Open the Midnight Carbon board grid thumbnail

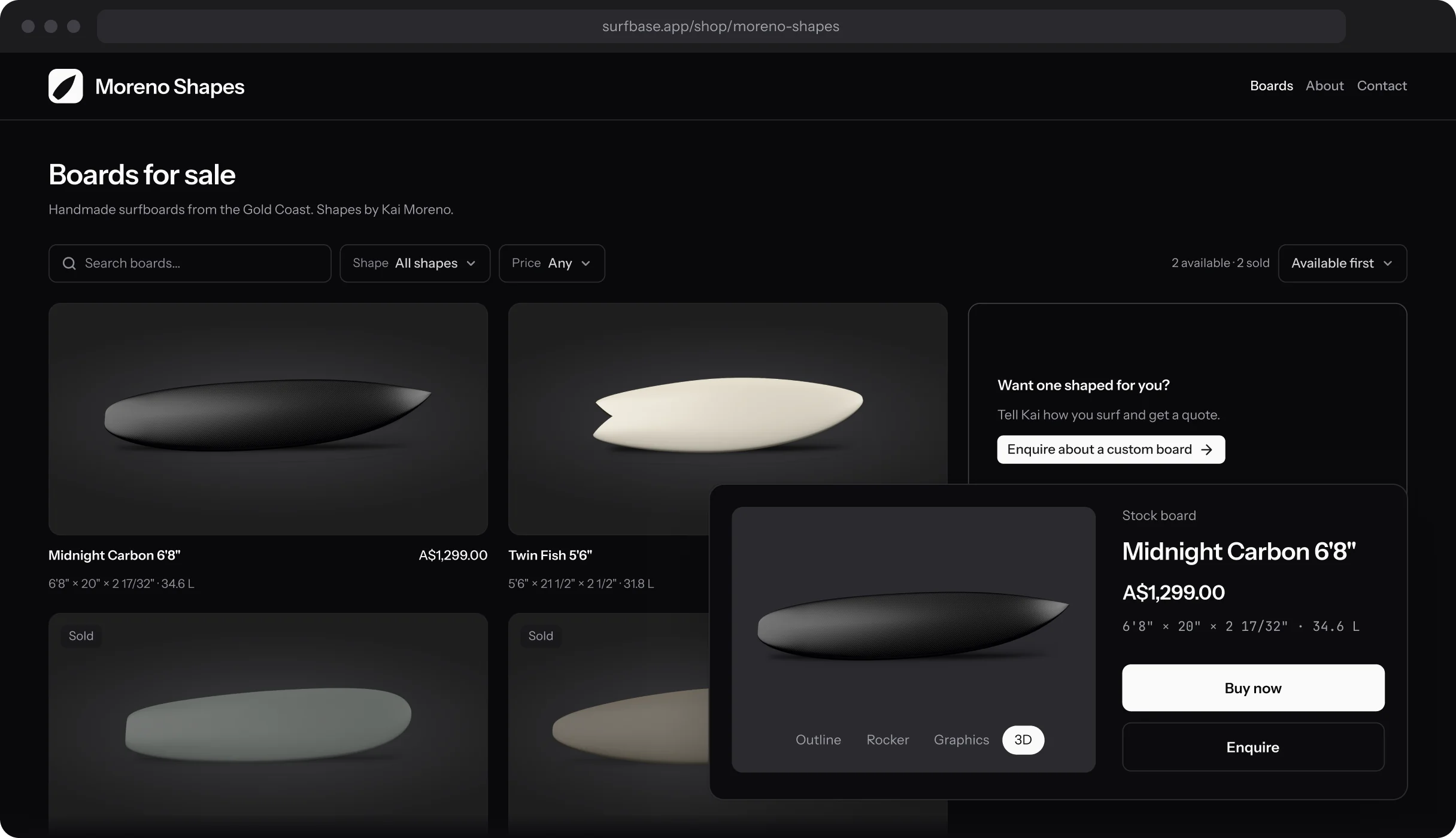click(x=268, y=419)
